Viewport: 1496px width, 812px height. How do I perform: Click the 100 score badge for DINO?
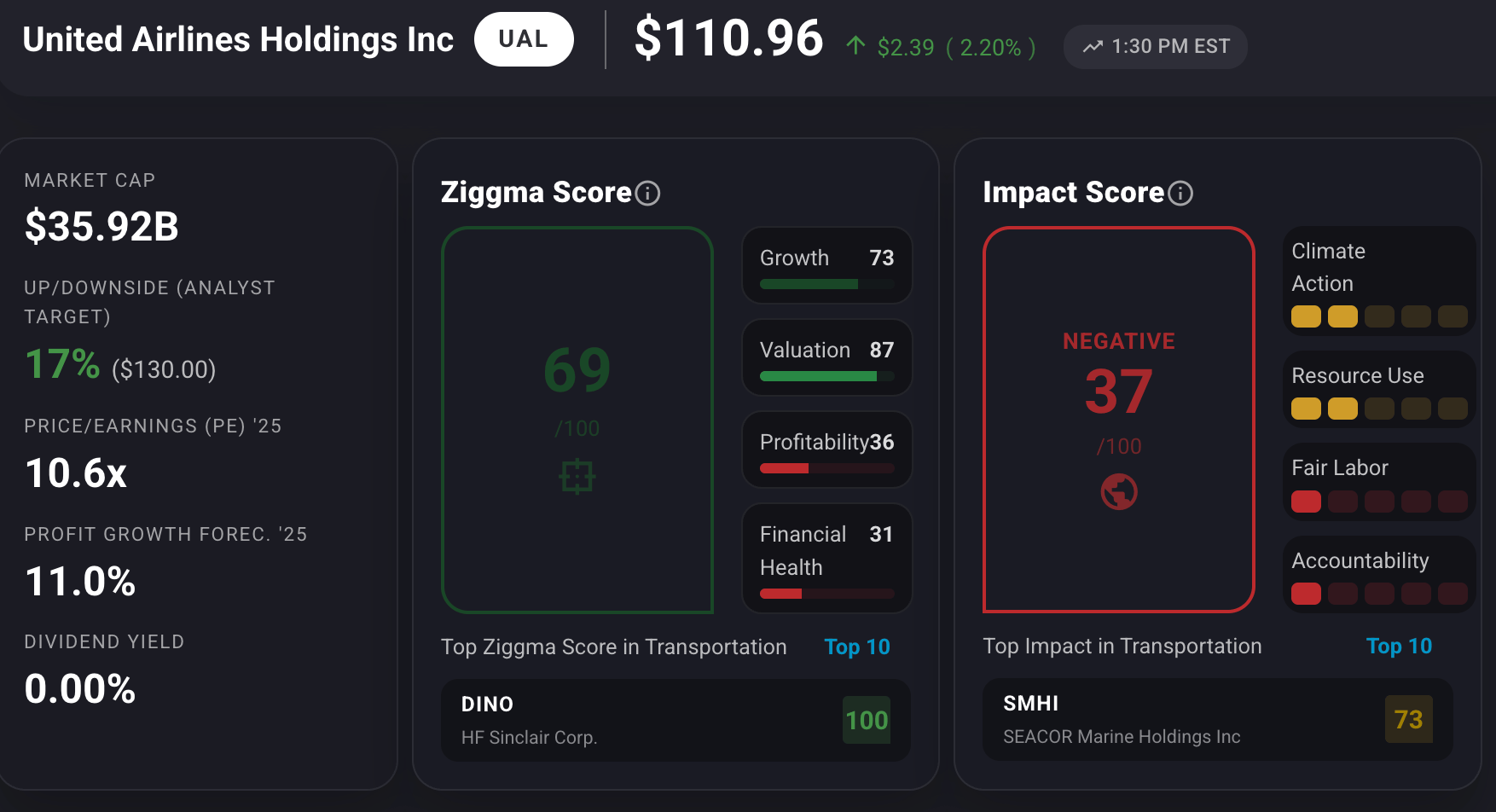(x=867, y=720)
